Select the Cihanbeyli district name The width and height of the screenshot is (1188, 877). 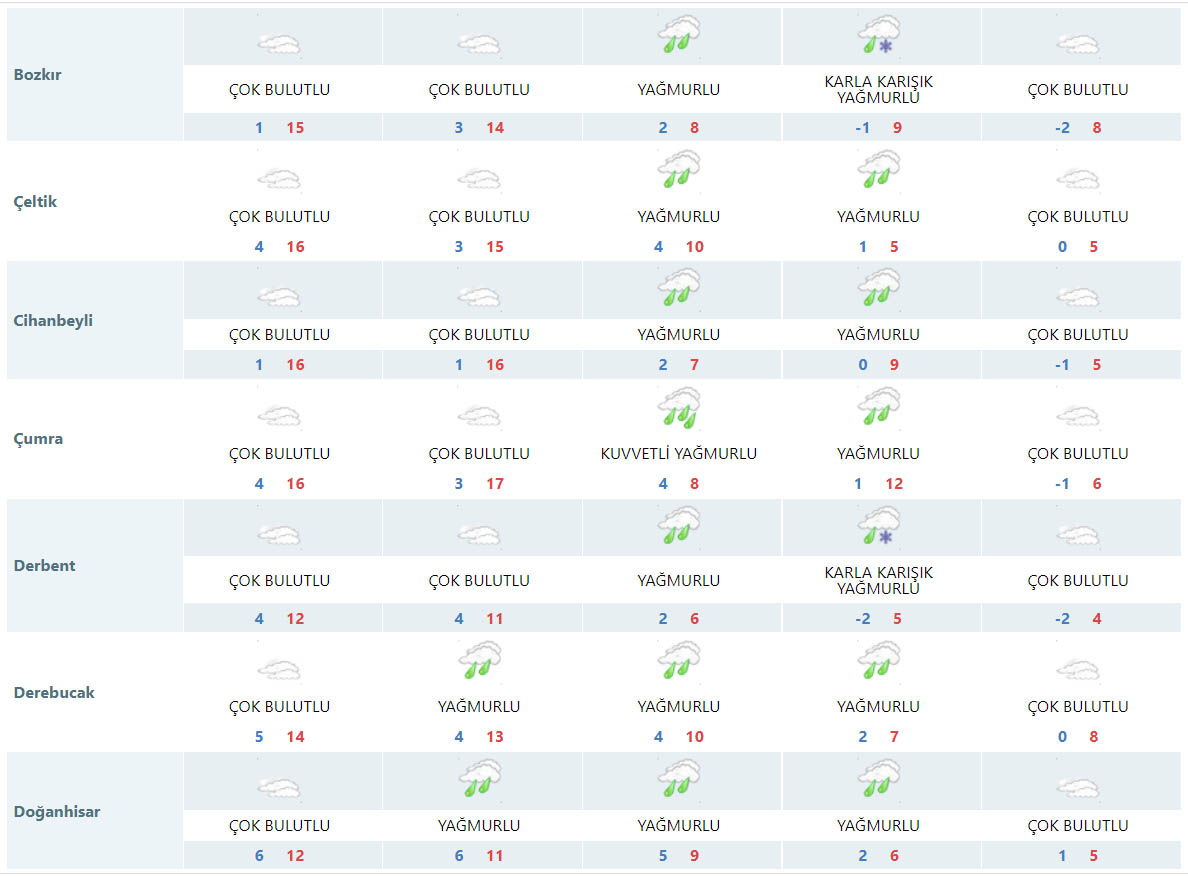click(53, 320)
